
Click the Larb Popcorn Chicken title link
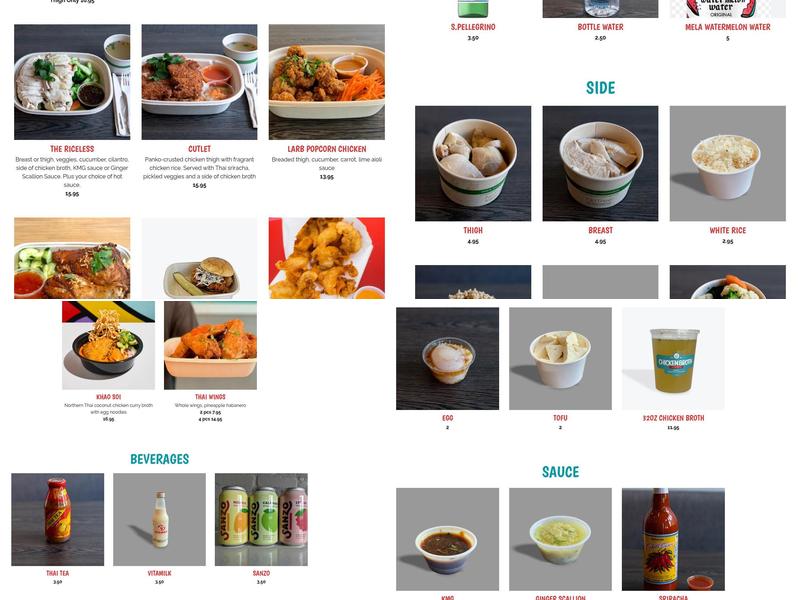pyautogui.click(x=327, y=149)
